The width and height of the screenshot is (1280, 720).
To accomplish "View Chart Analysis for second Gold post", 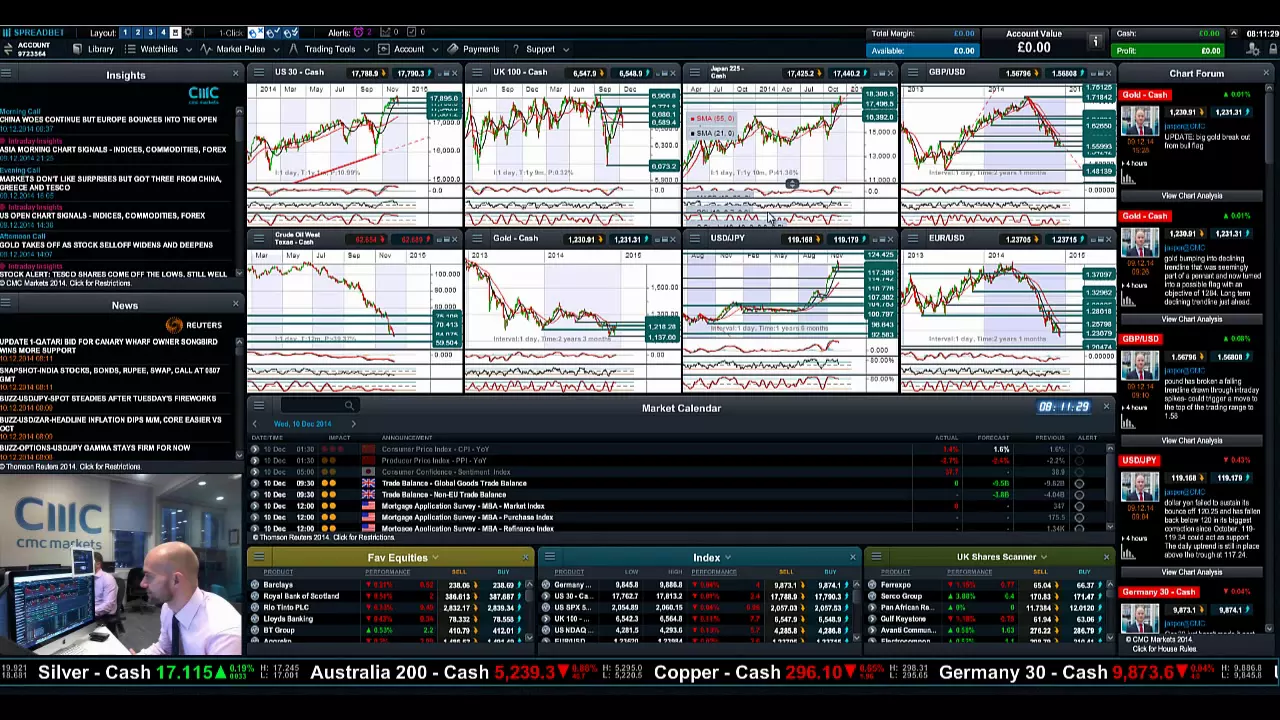I will [1192, 319].
